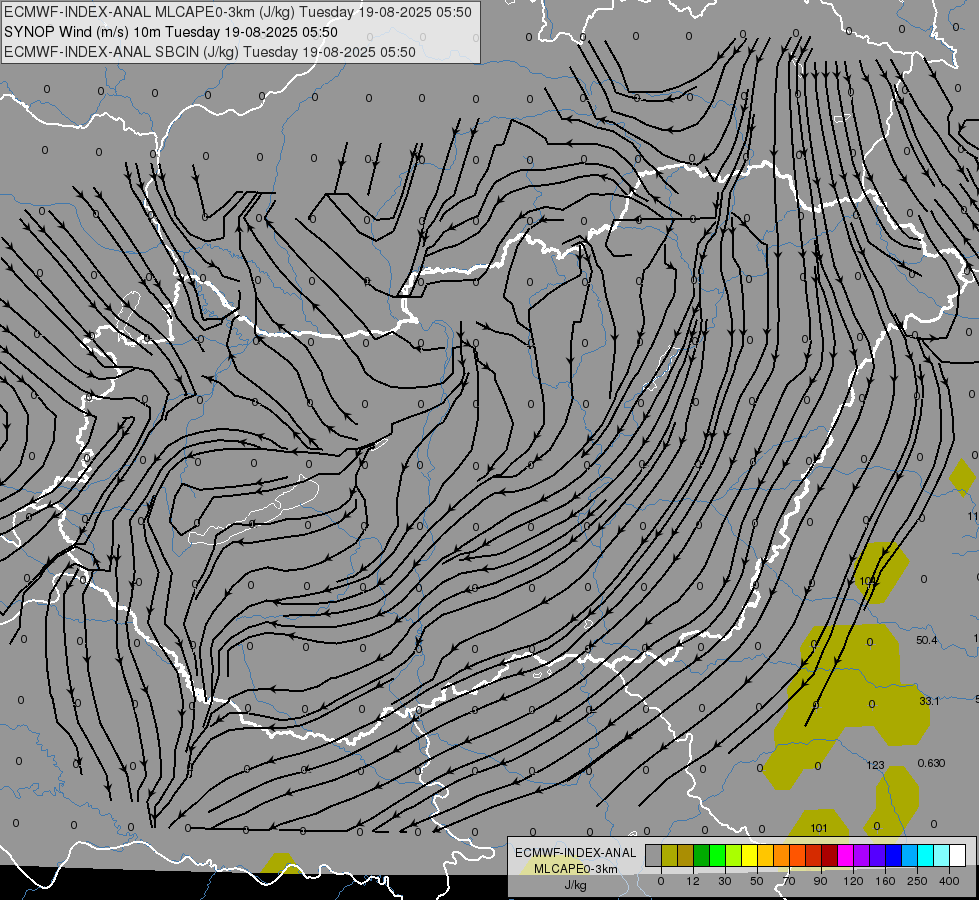Click the legend tick label '12'
979x900 pixels.
tap(693, 881)
